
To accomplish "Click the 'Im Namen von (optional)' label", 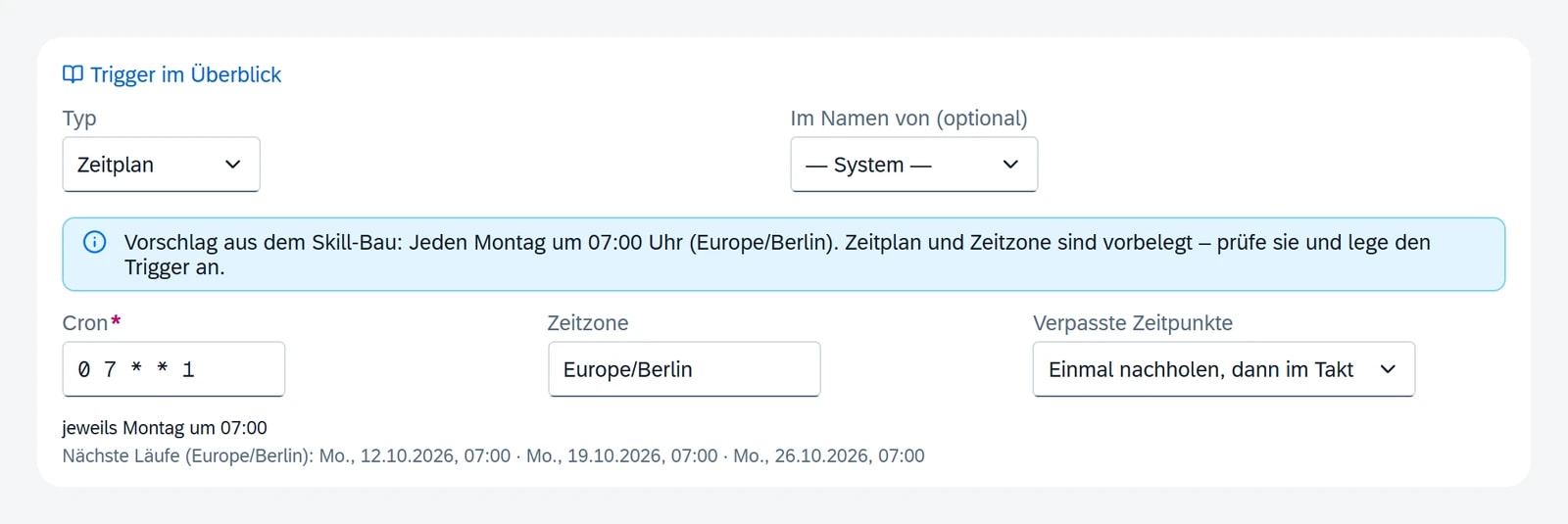I will tap(909, 119).
